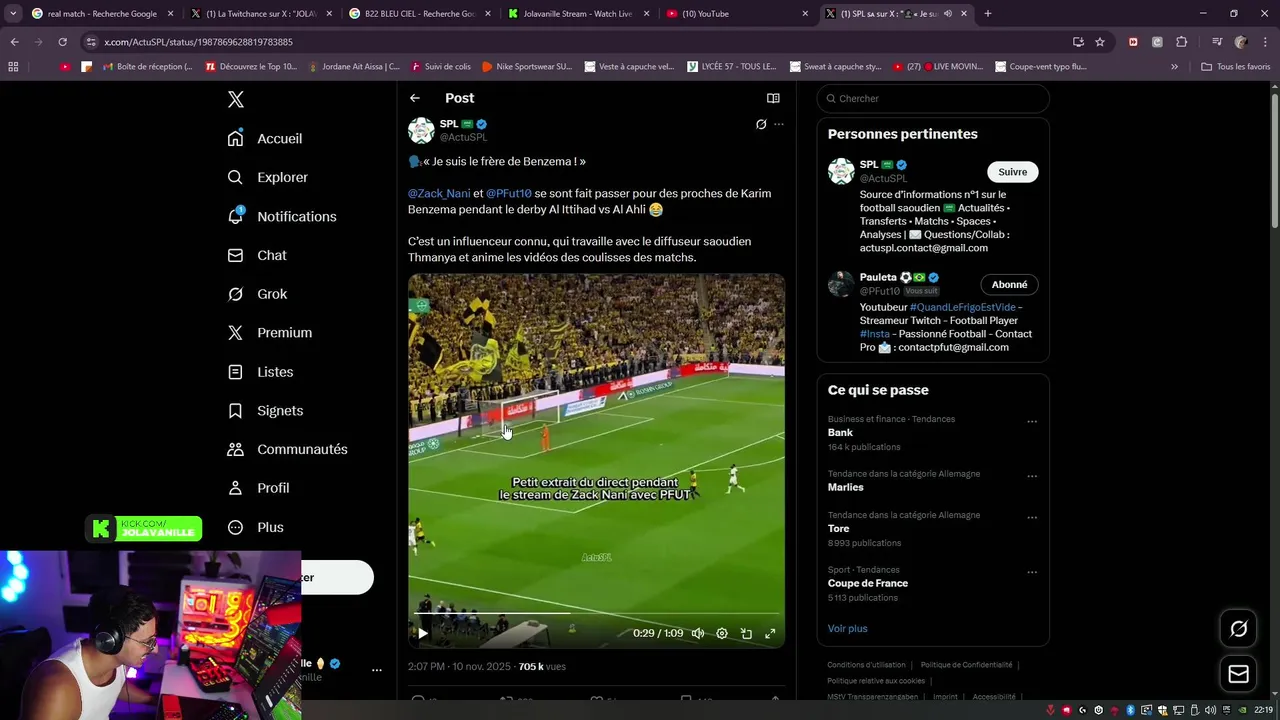Screen dimensions: 1280x720
Task: Open the Premium page
Action: point(270,333)
